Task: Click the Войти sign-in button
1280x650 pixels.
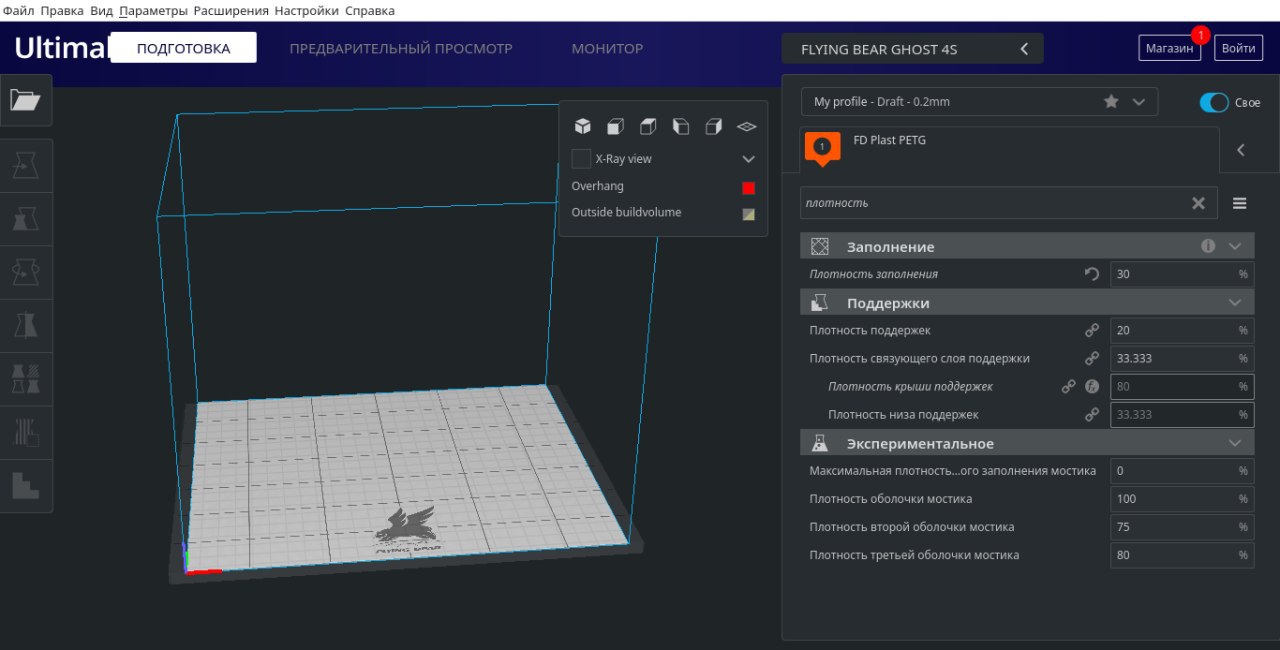Action: tap(1238, 48)
